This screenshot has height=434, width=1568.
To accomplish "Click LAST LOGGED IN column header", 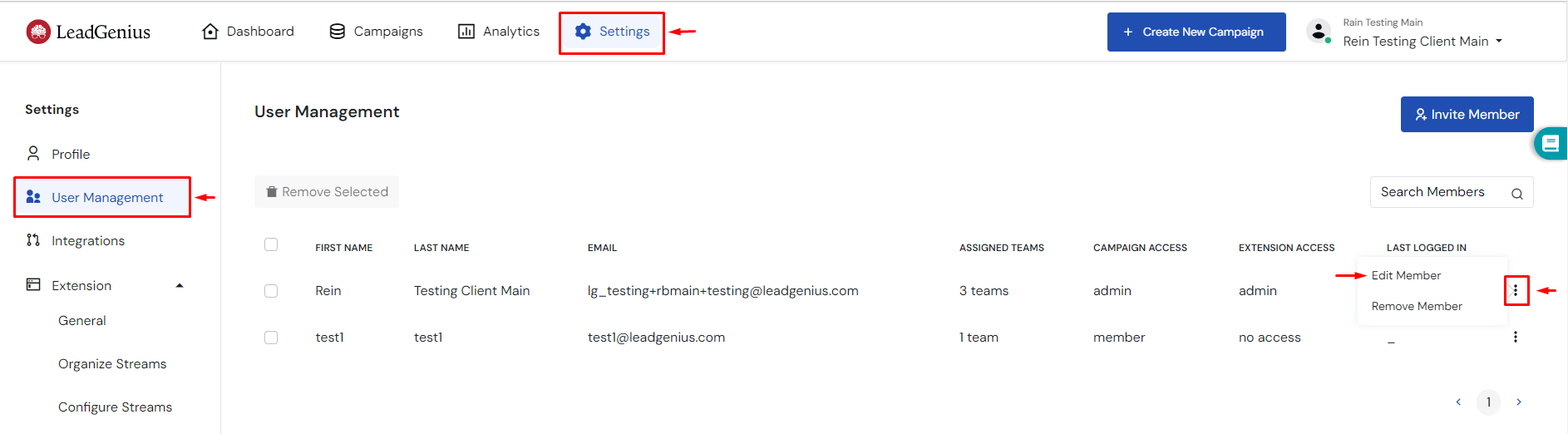I will (1426, 248).
